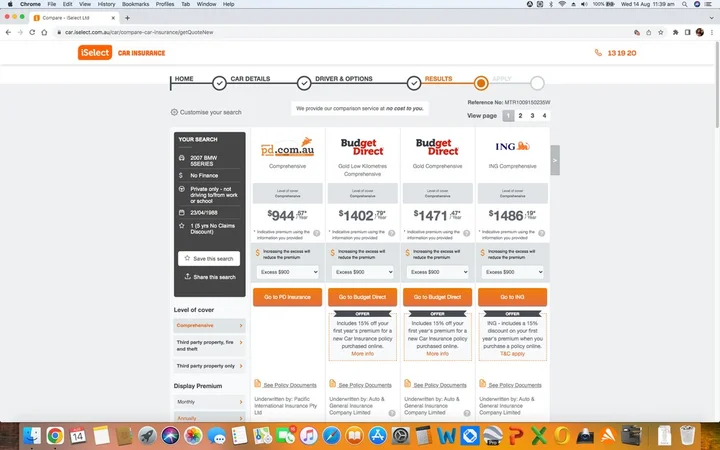Click Share this search
The height and width of the screenshot is (450, 720).
(210, 277)
